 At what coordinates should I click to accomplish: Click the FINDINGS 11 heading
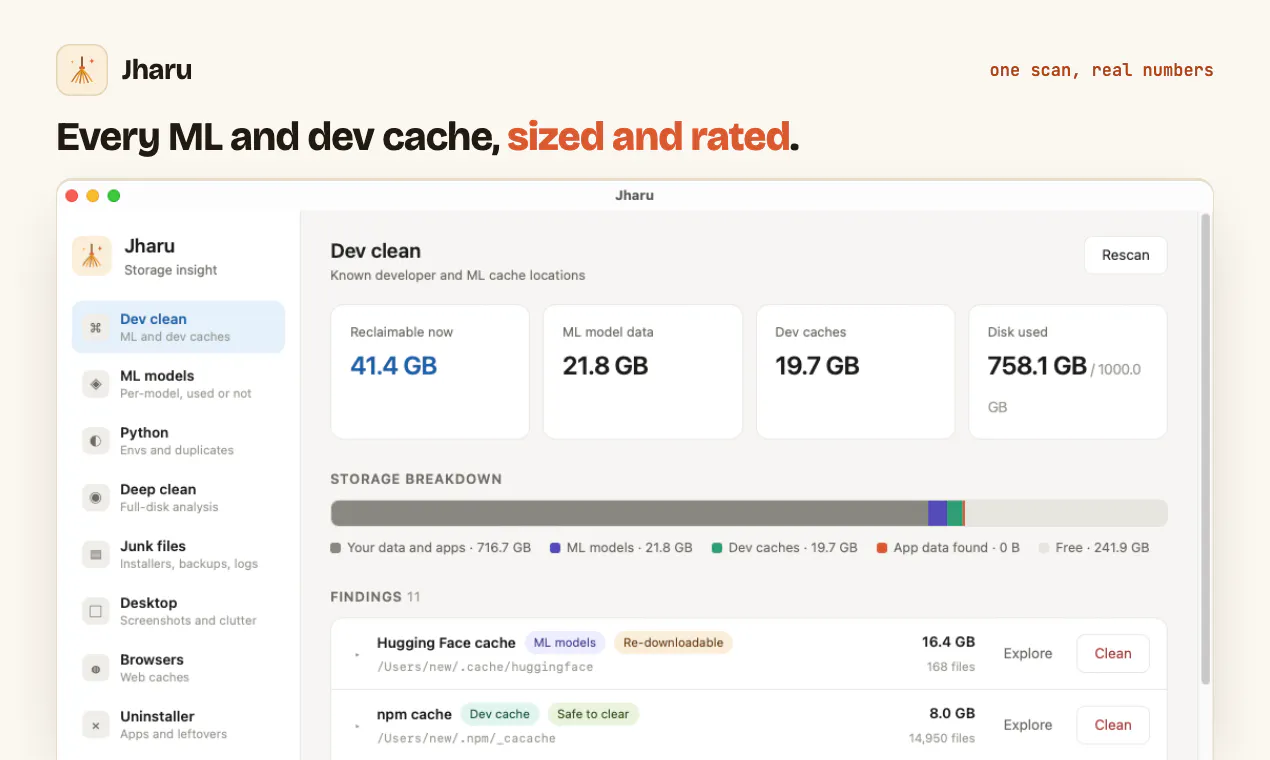coord(375,597)
